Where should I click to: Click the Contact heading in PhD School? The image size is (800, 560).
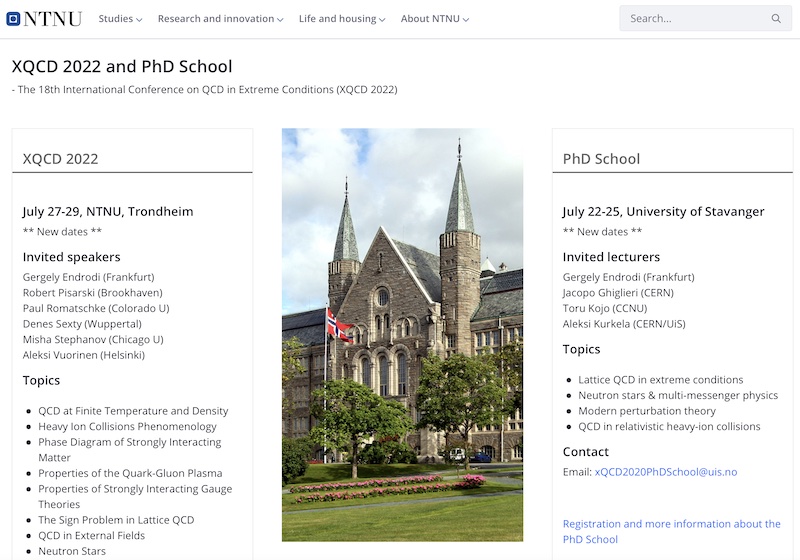(586, 452)
